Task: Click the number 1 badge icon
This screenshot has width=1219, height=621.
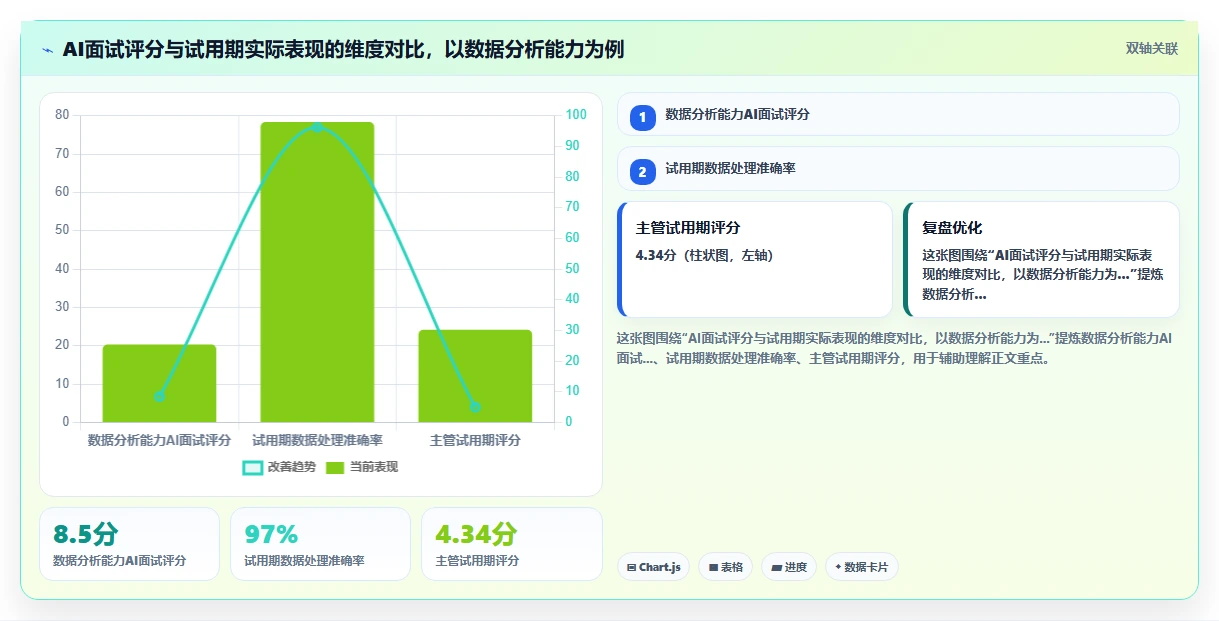Action: [643, 117]
